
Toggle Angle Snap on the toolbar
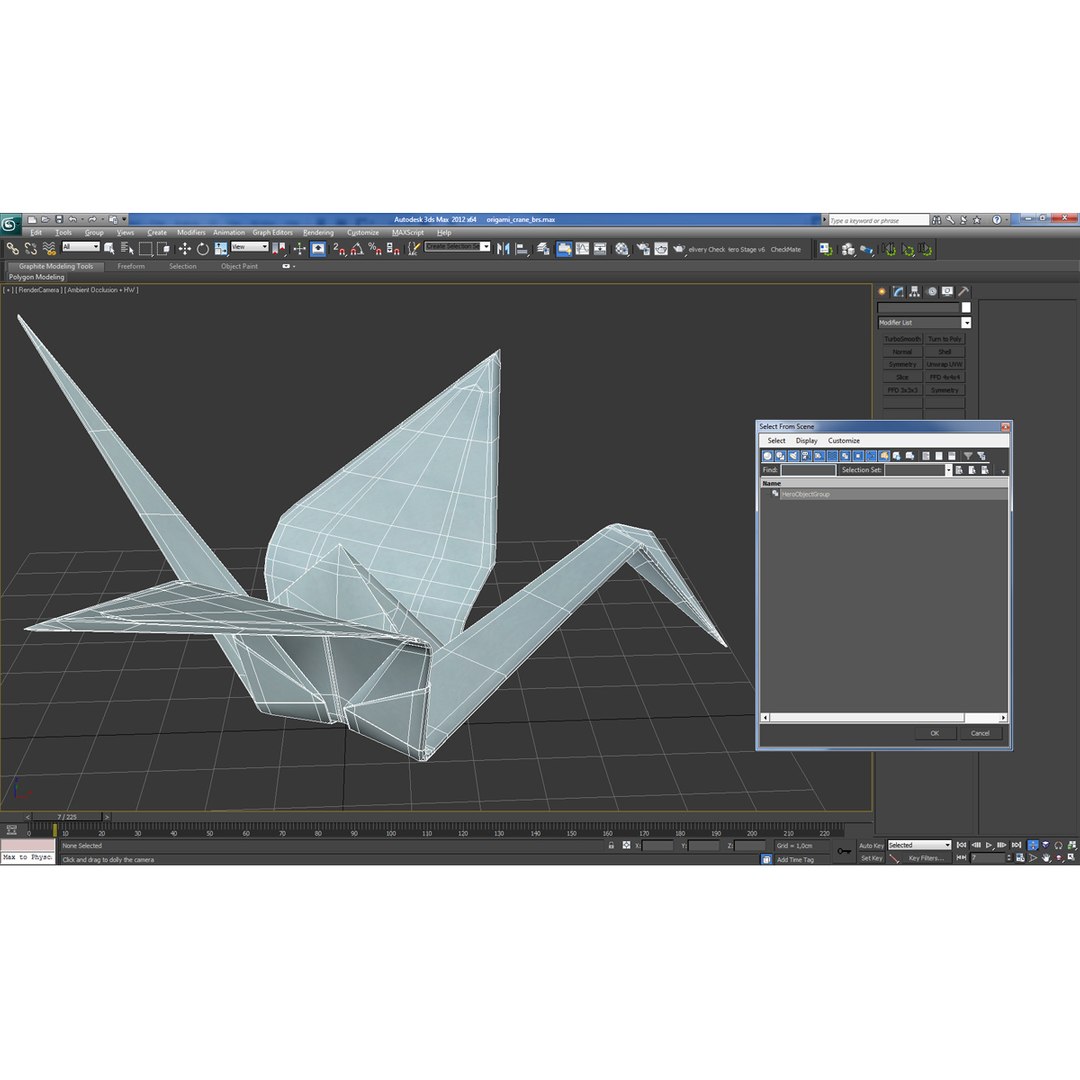point(357,249)
